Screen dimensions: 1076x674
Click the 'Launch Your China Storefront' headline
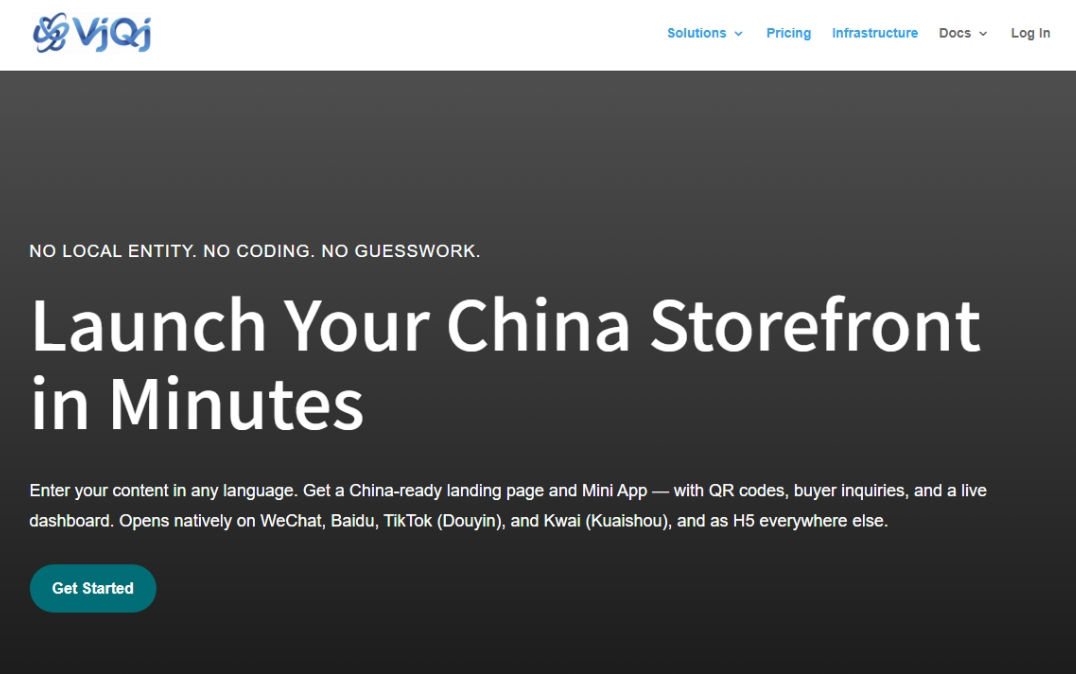(x=505, y=325)
